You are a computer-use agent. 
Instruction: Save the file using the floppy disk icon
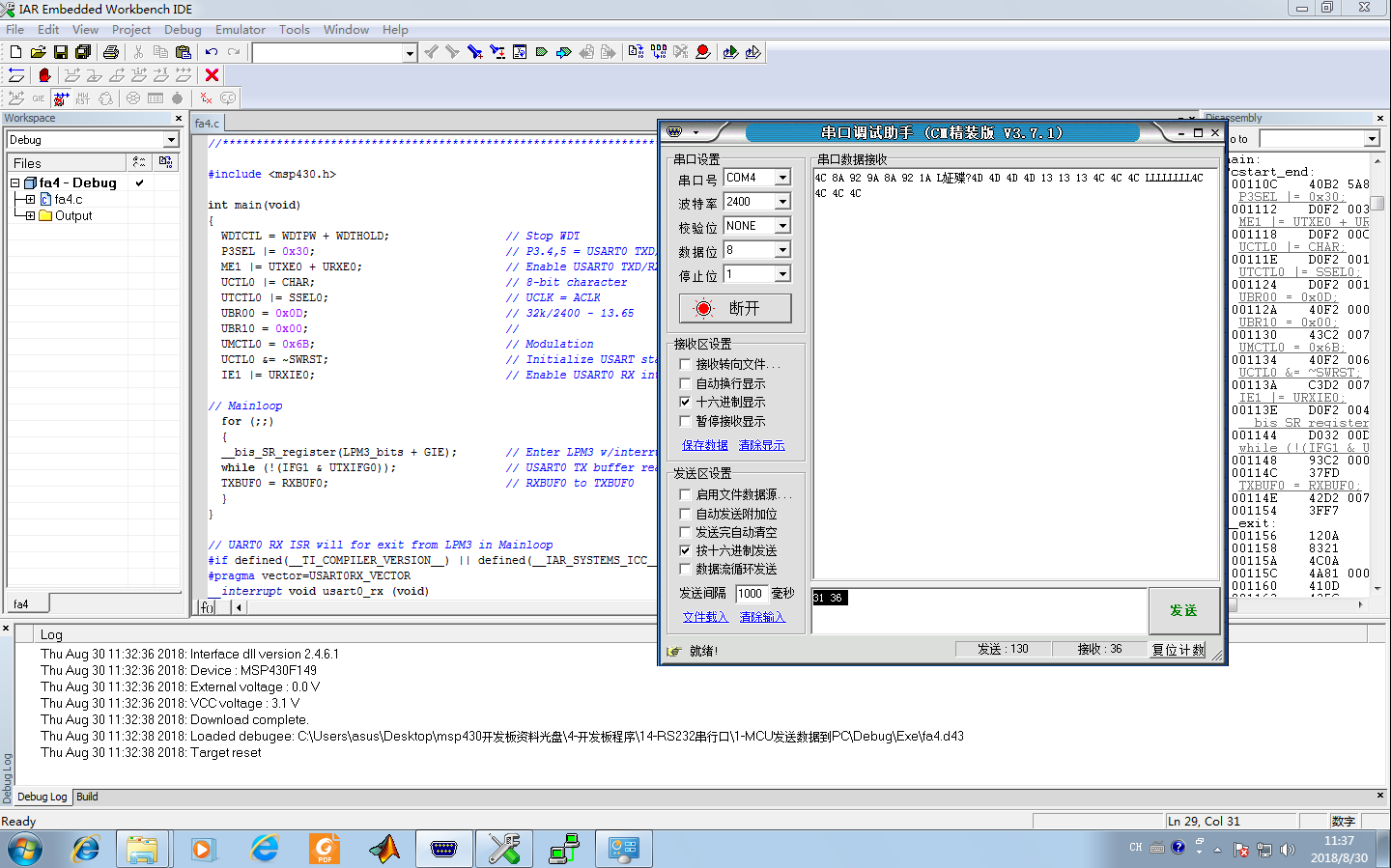61,52
